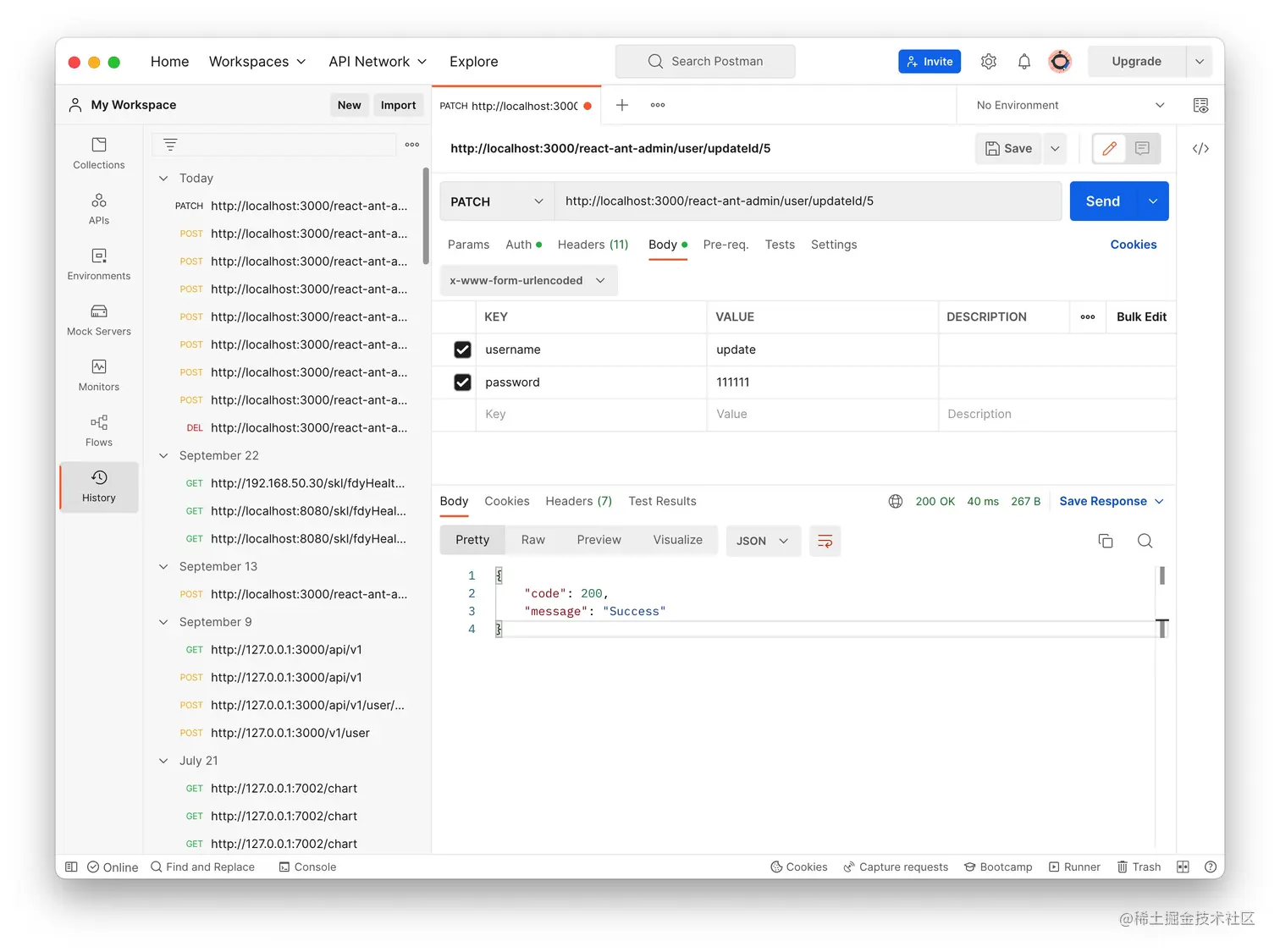Click the blue Send button
1280x952 pixels.
[x=1103, y=201]
